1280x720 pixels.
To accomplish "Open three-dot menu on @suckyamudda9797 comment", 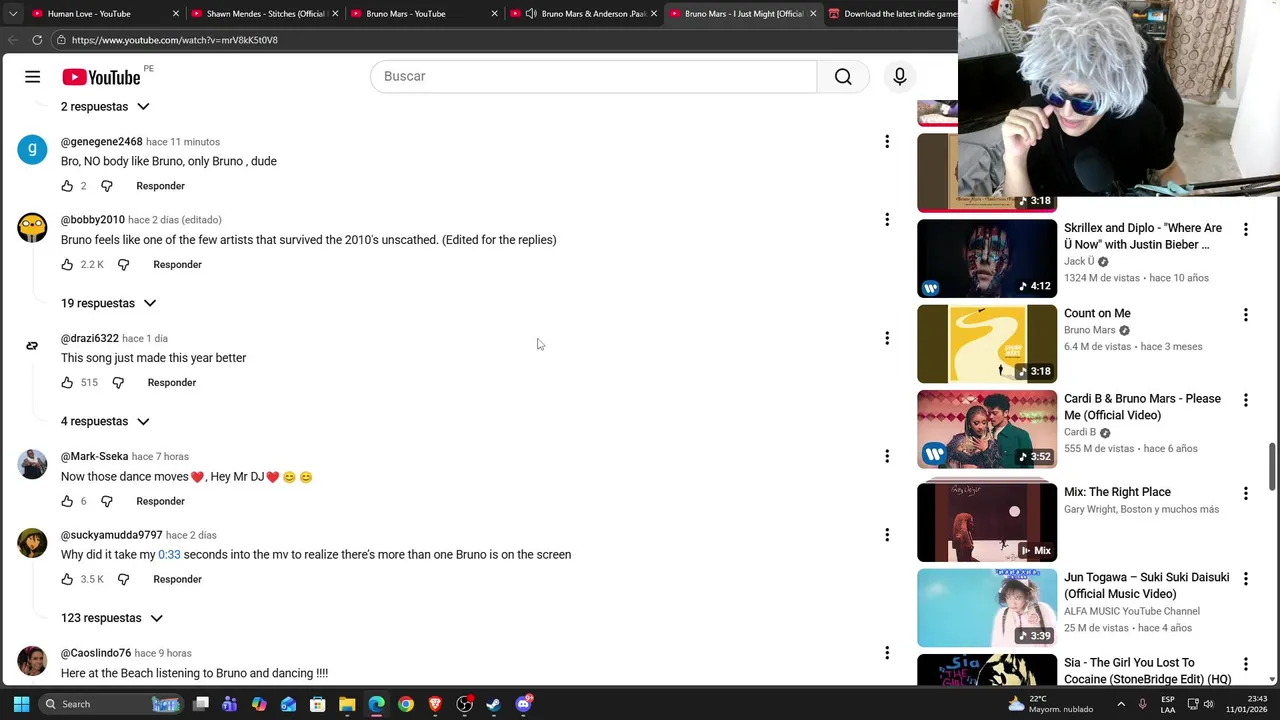I will [x=886, y=535].
